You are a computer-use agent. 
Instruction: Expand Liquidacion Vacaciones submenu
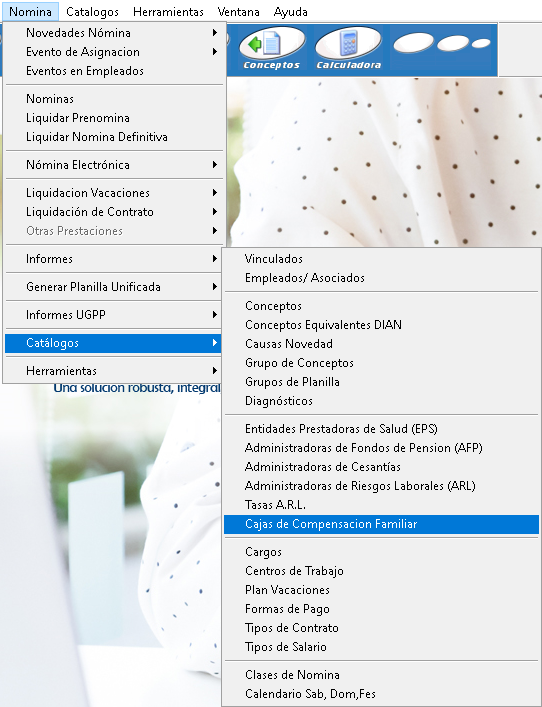tap(114, 193)
